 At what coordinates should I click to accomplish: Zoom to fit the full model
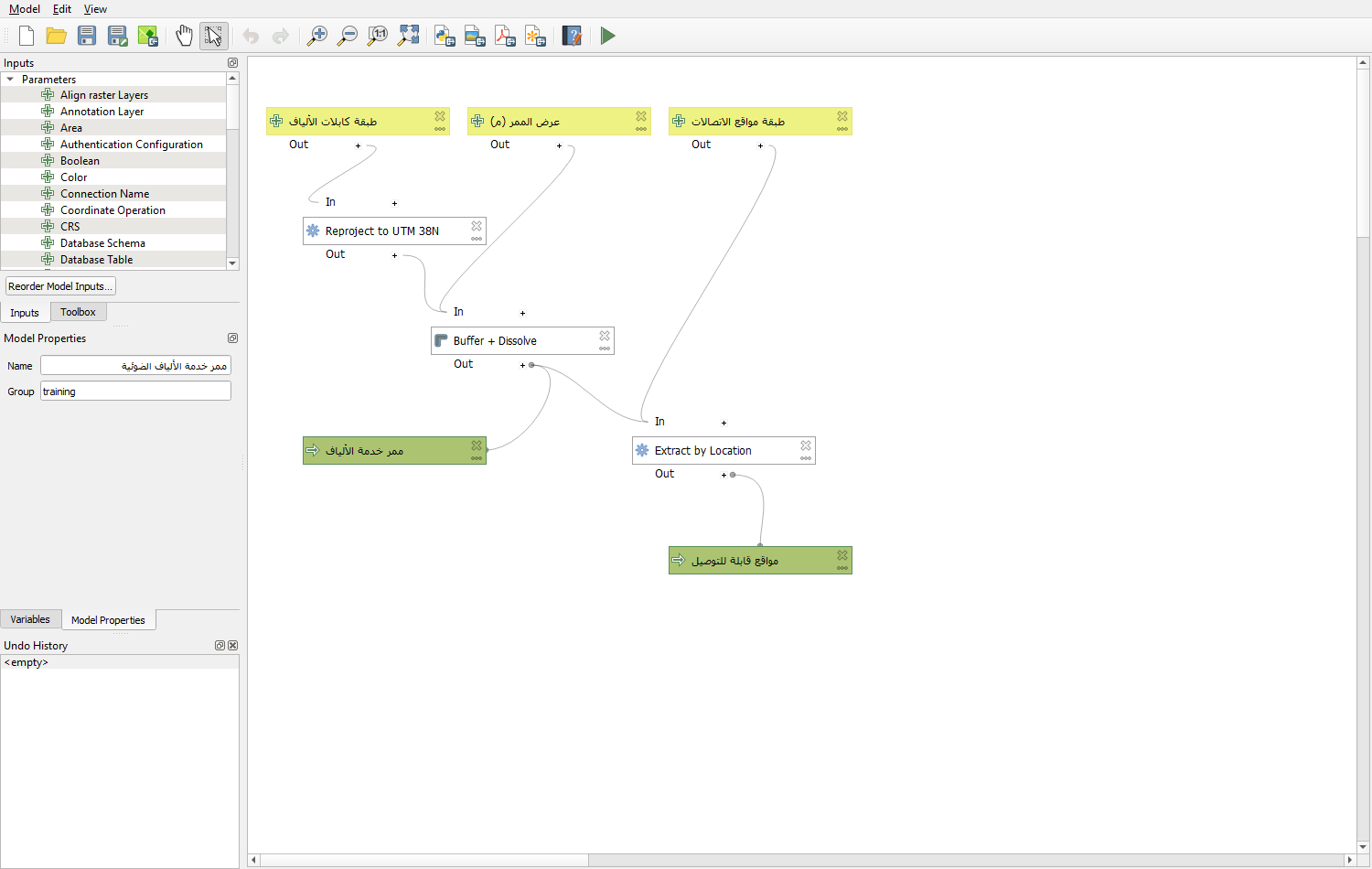(408, 36)
